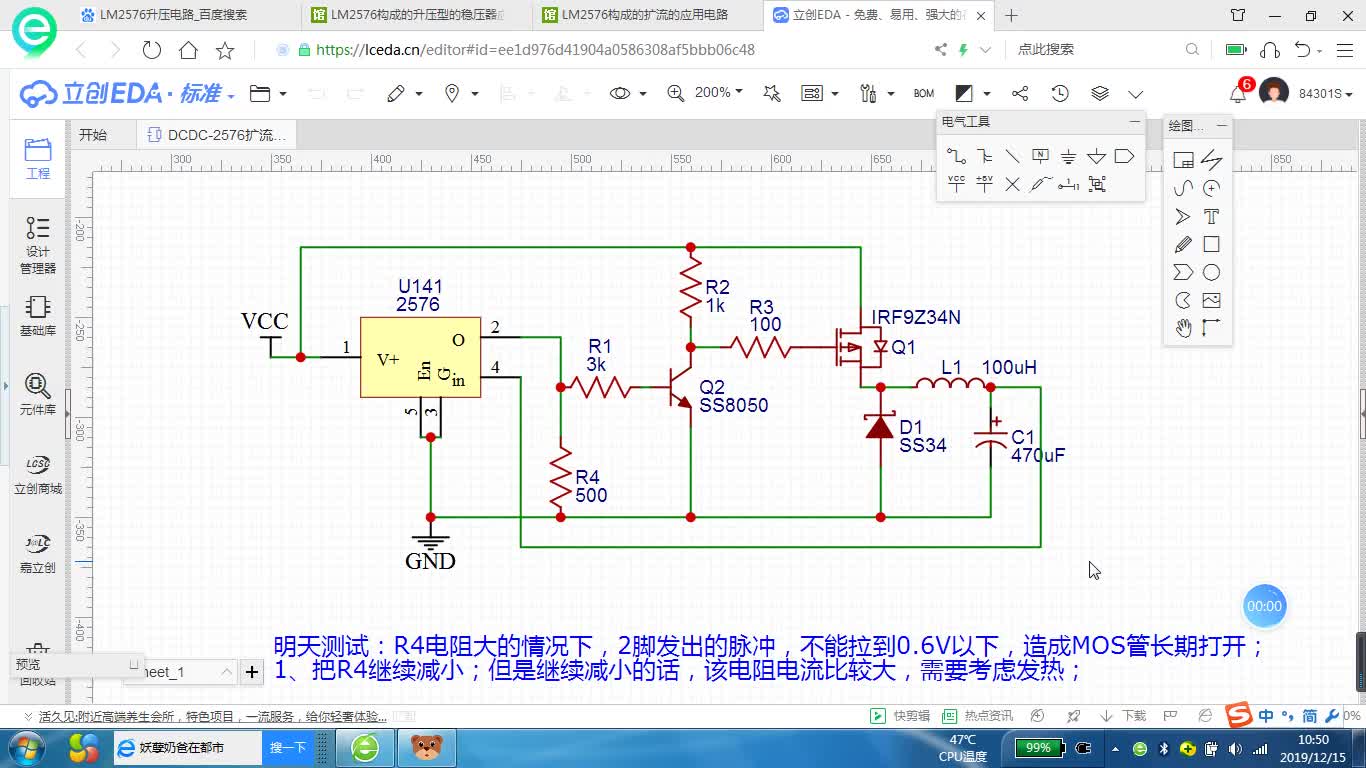Image resolution: width=1366 pixels, height=768 pixels.
Task: Select the Pie drawing tool
Action: (1183, 300)
